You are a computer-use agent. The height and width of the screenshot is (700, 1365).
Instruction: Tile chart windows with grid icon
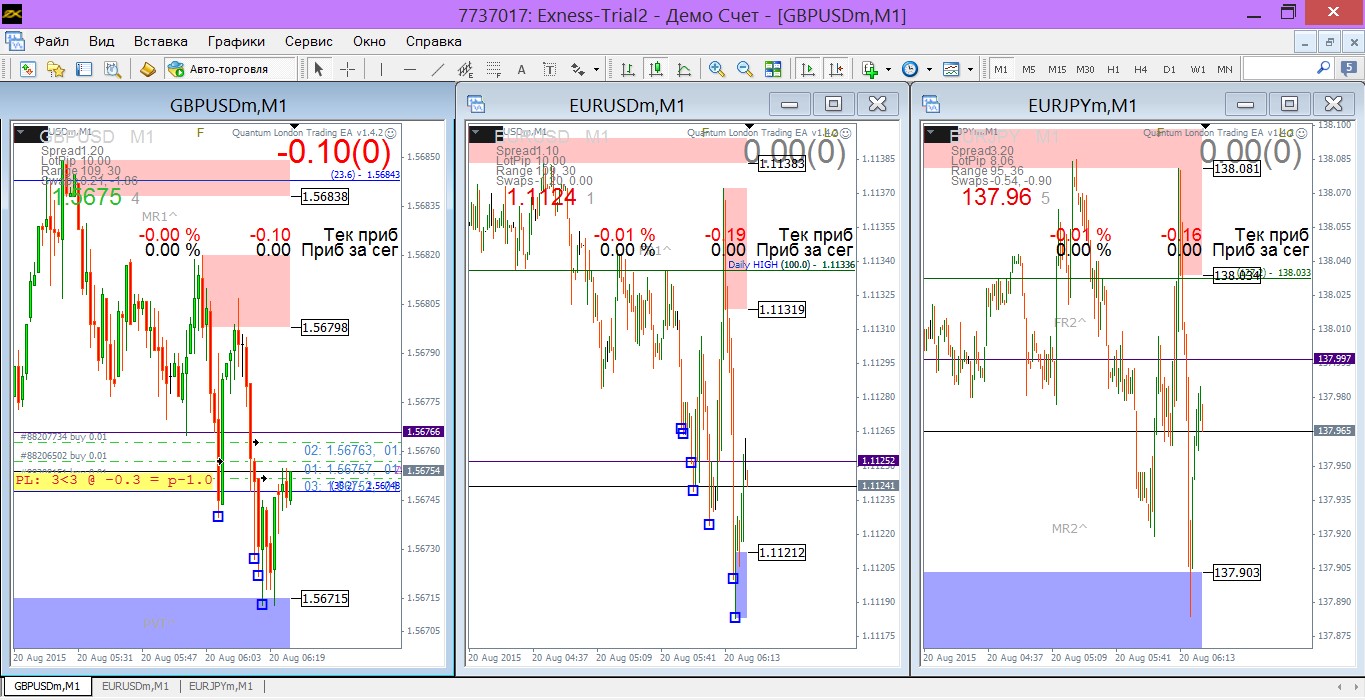point(773,69)
